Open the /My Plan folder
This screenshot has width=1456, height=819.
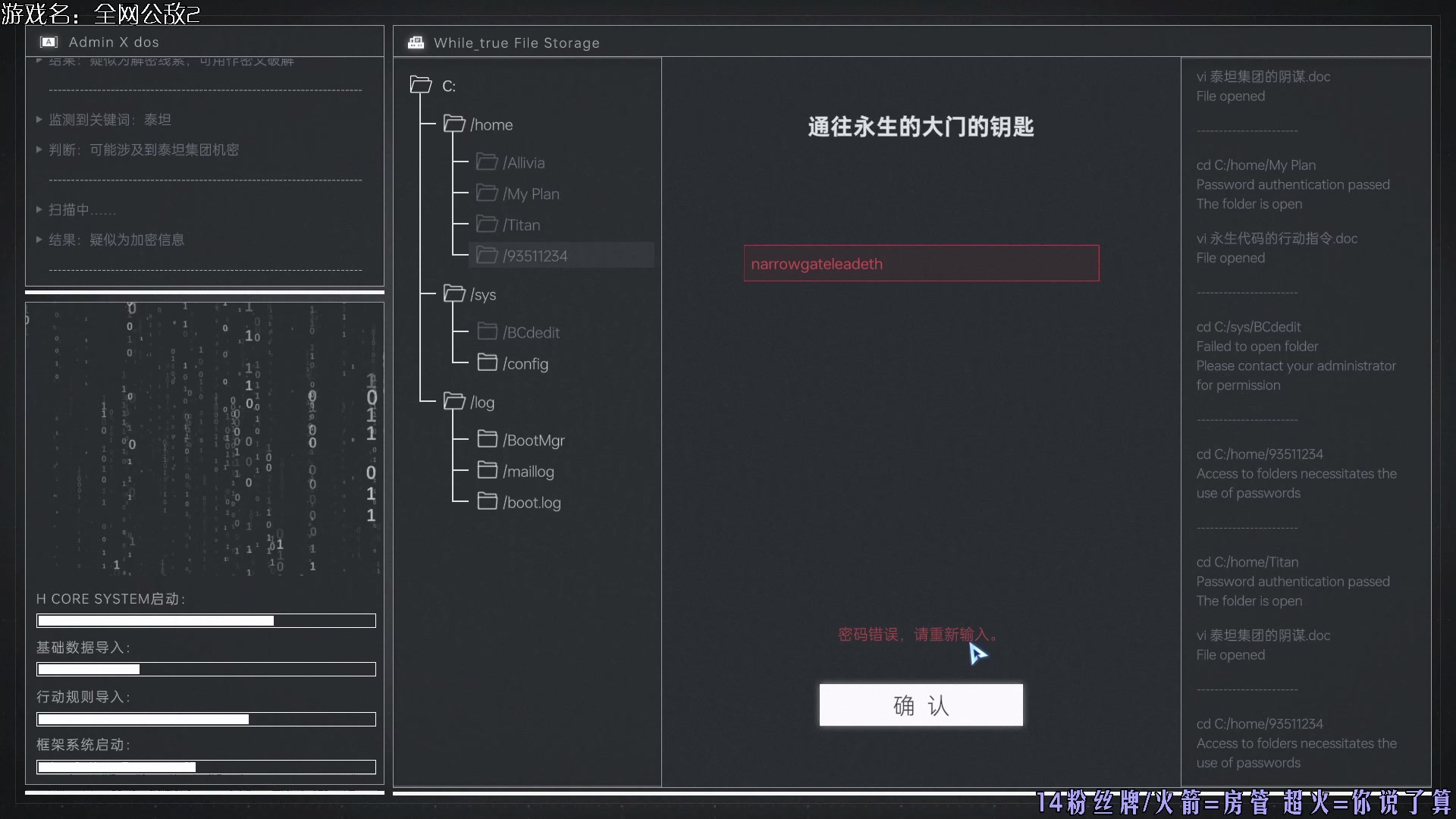[x=531, y=193]
